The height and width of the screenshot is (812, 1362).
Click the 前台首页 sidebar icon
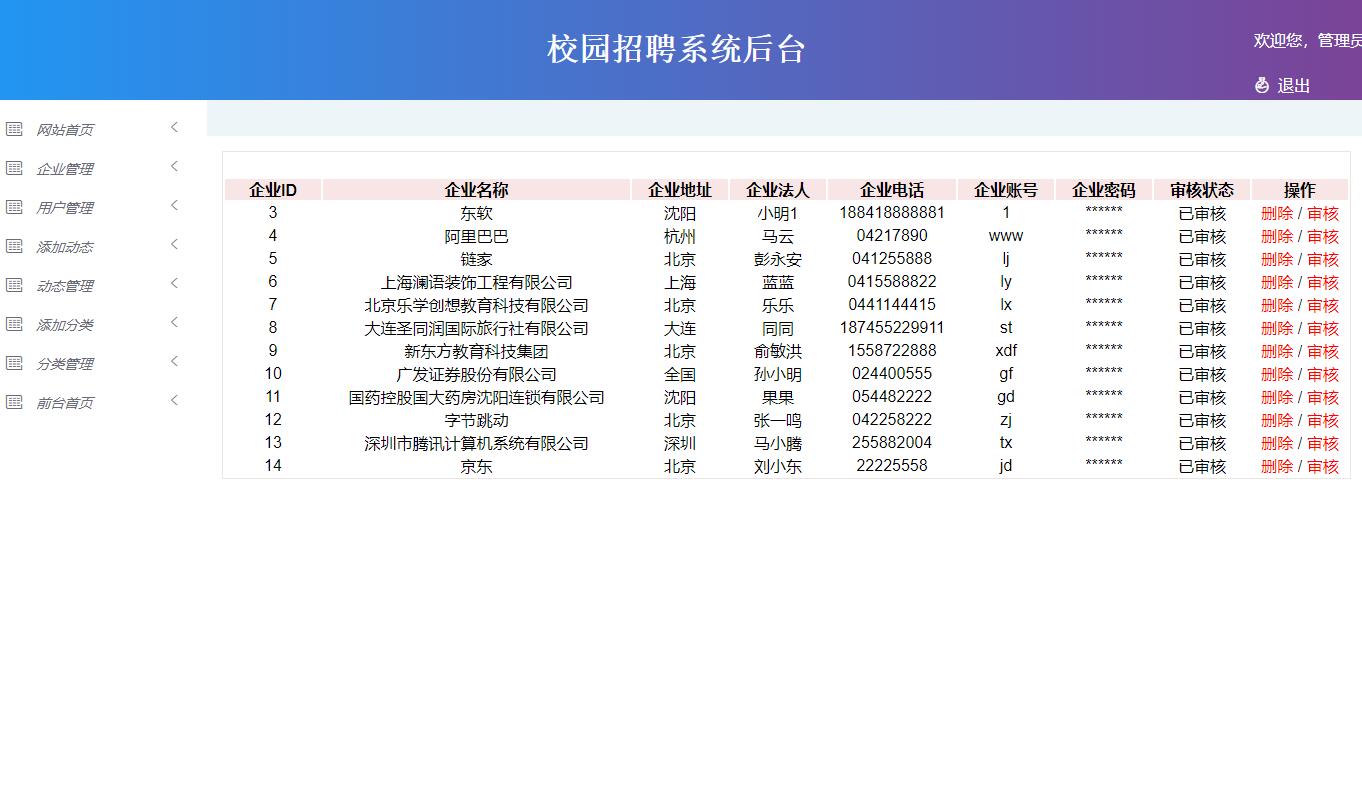coord(14,401)
